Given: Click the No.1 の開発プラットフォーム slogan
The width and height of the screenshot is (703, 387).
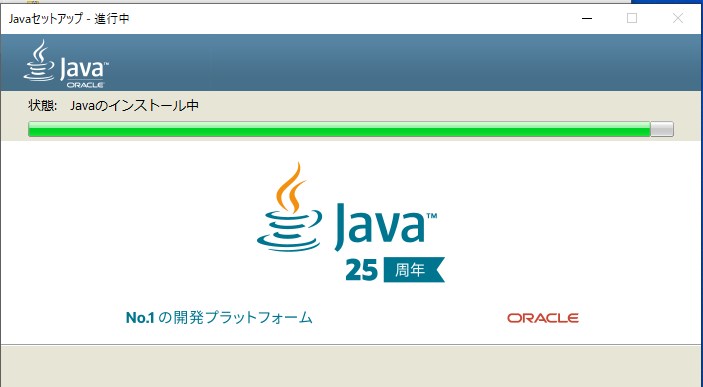Looking at the screenshot, I should coord(219,318).
